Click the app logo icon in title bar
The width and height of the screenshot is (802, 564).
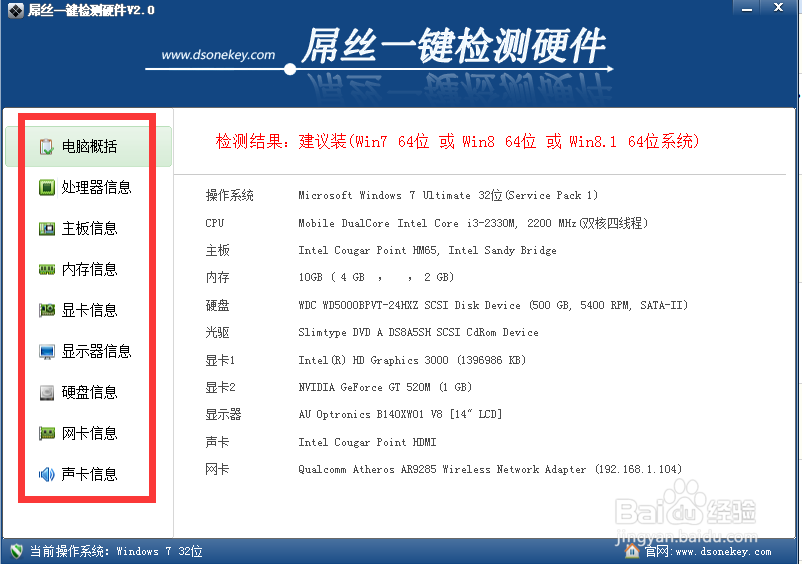[x=15, y=10]
